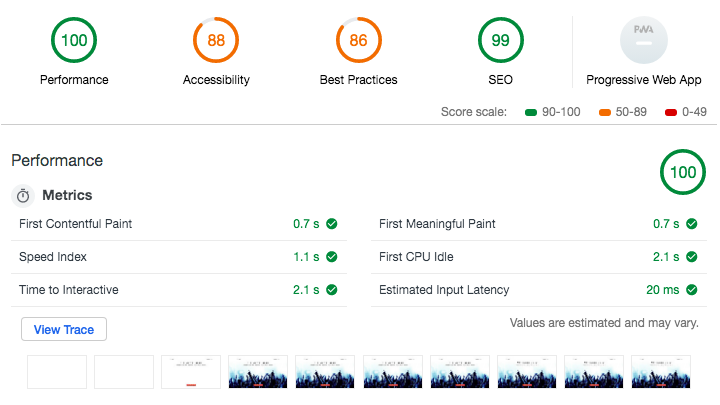Open the Performance category label link
The image size is (720, 405).
click(x=74, y=80)
